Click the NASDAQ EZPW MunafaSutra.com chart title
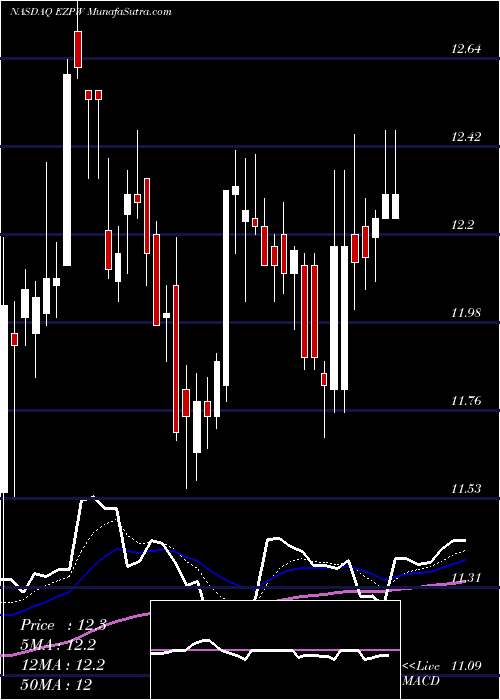This screenshot has width=500, height=700. click(91, 12)
